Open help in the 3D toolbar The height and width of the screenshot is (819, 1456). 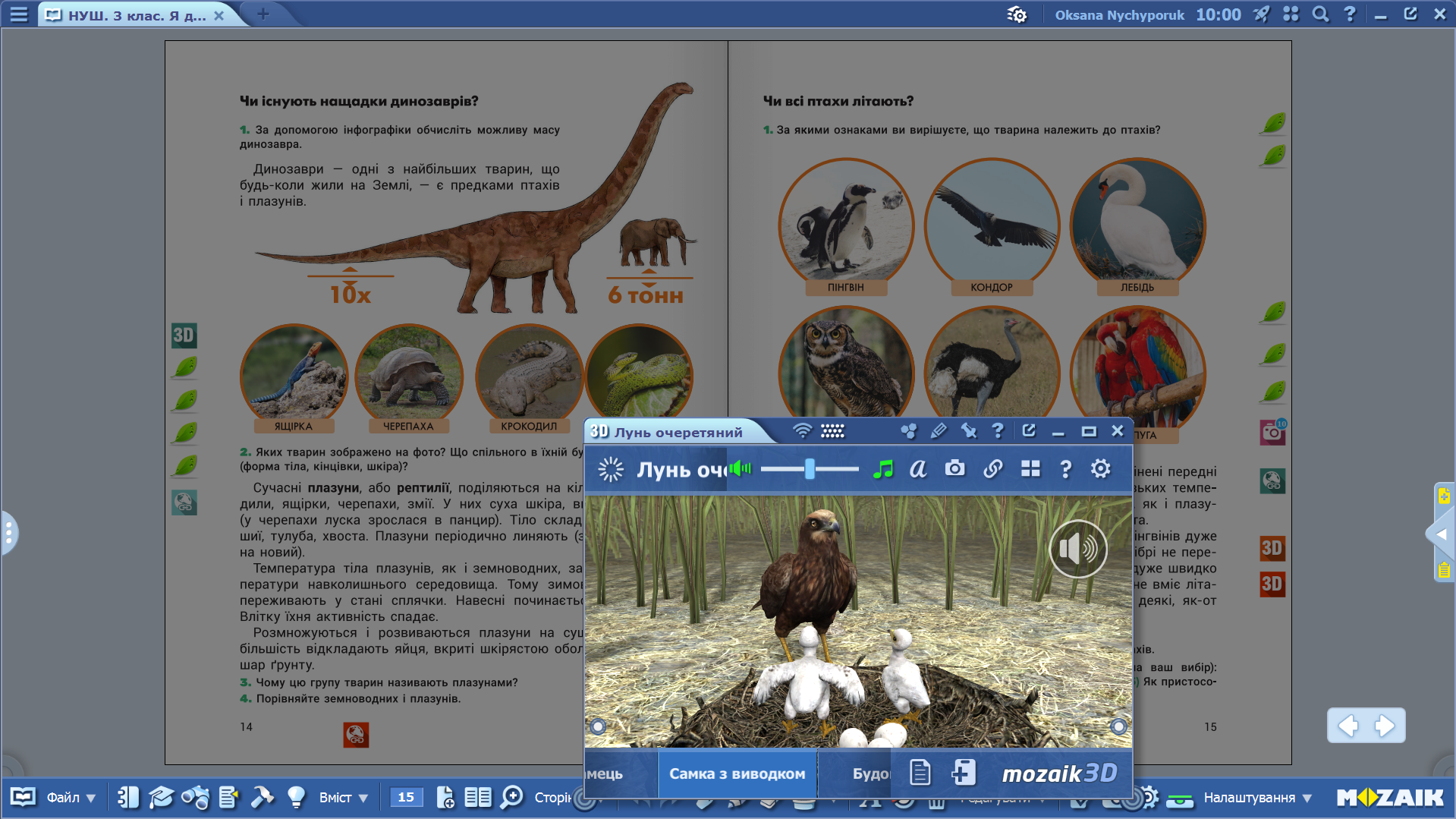(x=1065, y=469)
